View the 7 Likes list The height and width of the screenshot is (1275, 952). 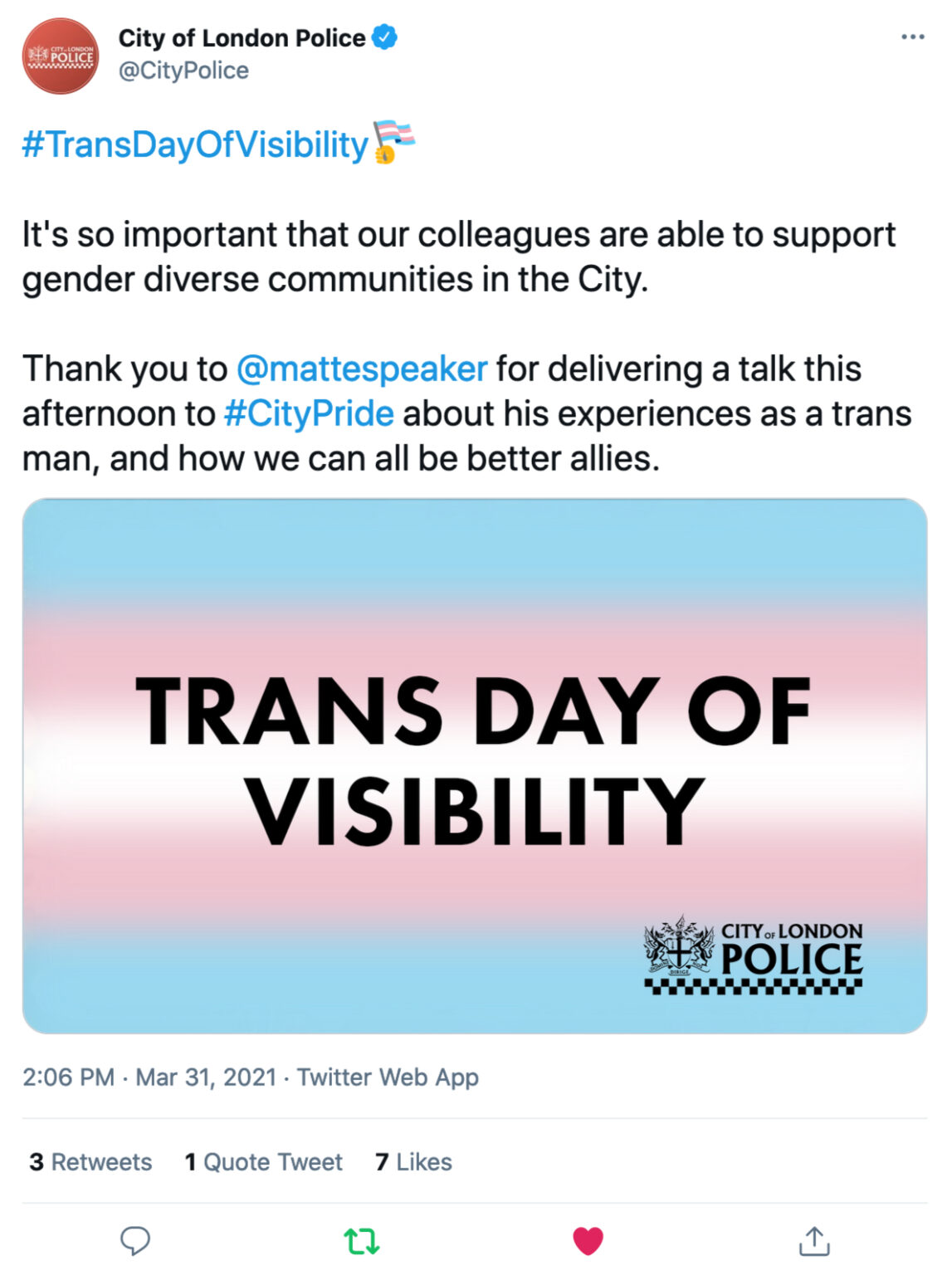(413, 1161)
